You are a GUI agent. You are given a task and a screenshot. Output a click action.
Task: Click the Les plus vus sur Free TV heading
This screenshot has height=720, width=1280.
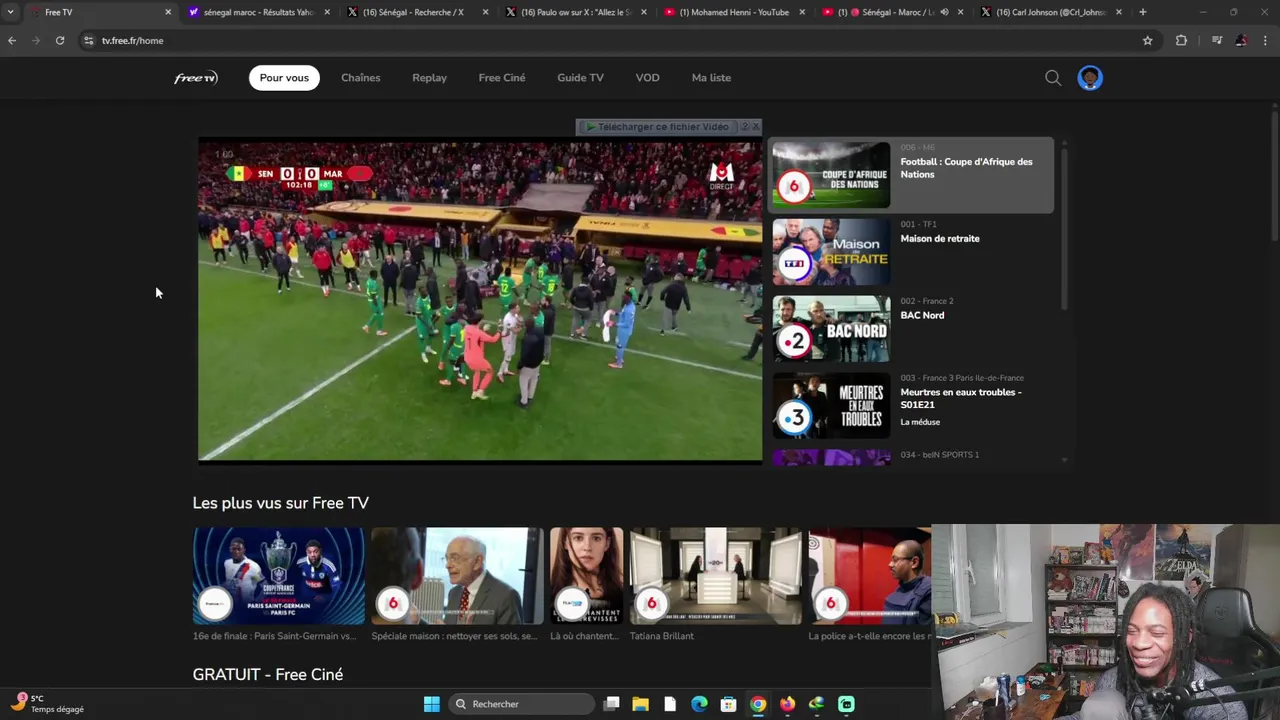pyautogui.click(x=280, y=503)
